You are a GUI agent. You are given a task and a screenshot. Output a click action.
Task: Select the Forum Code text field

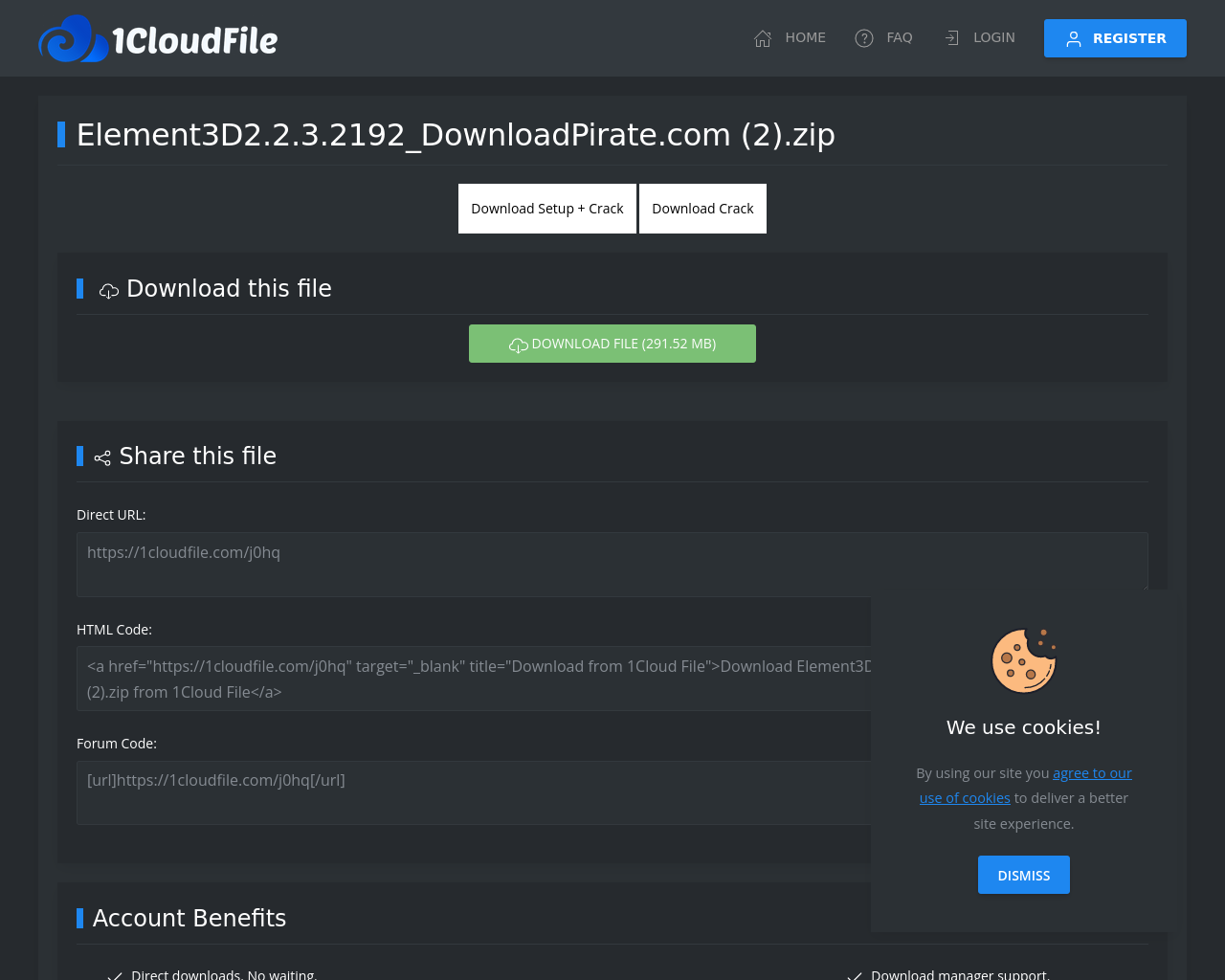474,792
